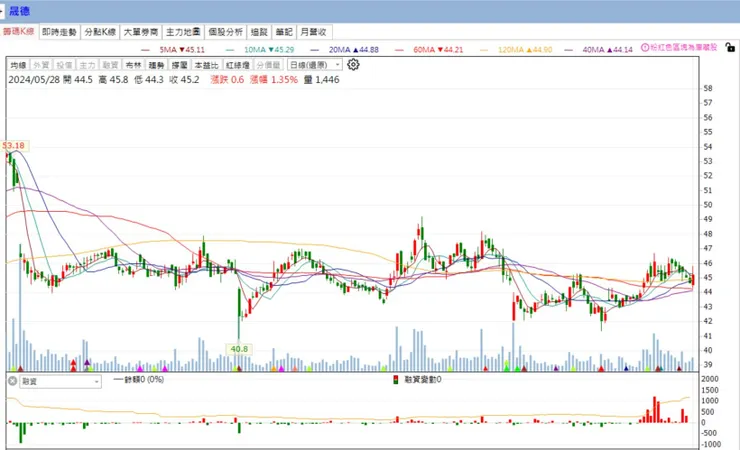The image size is (740, 450).
Task: Toggle the 均線 overlay button
Action: (x=19, y=65)
